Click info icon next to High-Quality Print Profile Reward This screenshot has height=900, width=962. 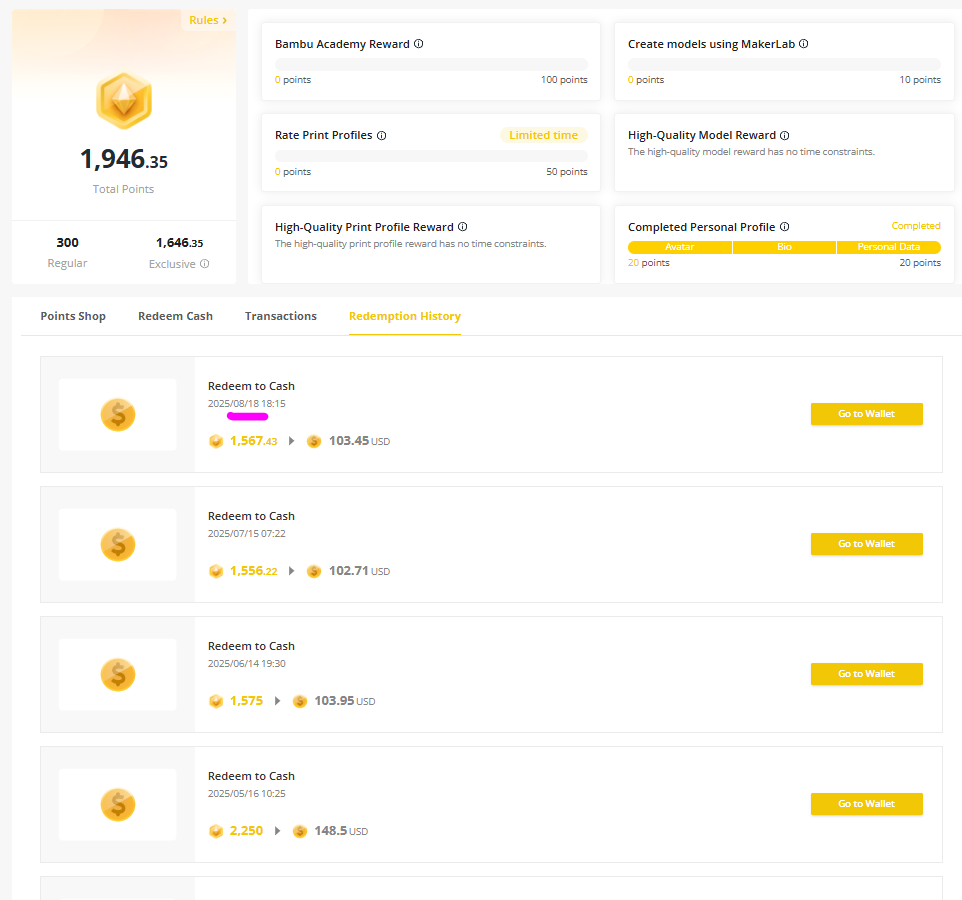coord(462,227)
